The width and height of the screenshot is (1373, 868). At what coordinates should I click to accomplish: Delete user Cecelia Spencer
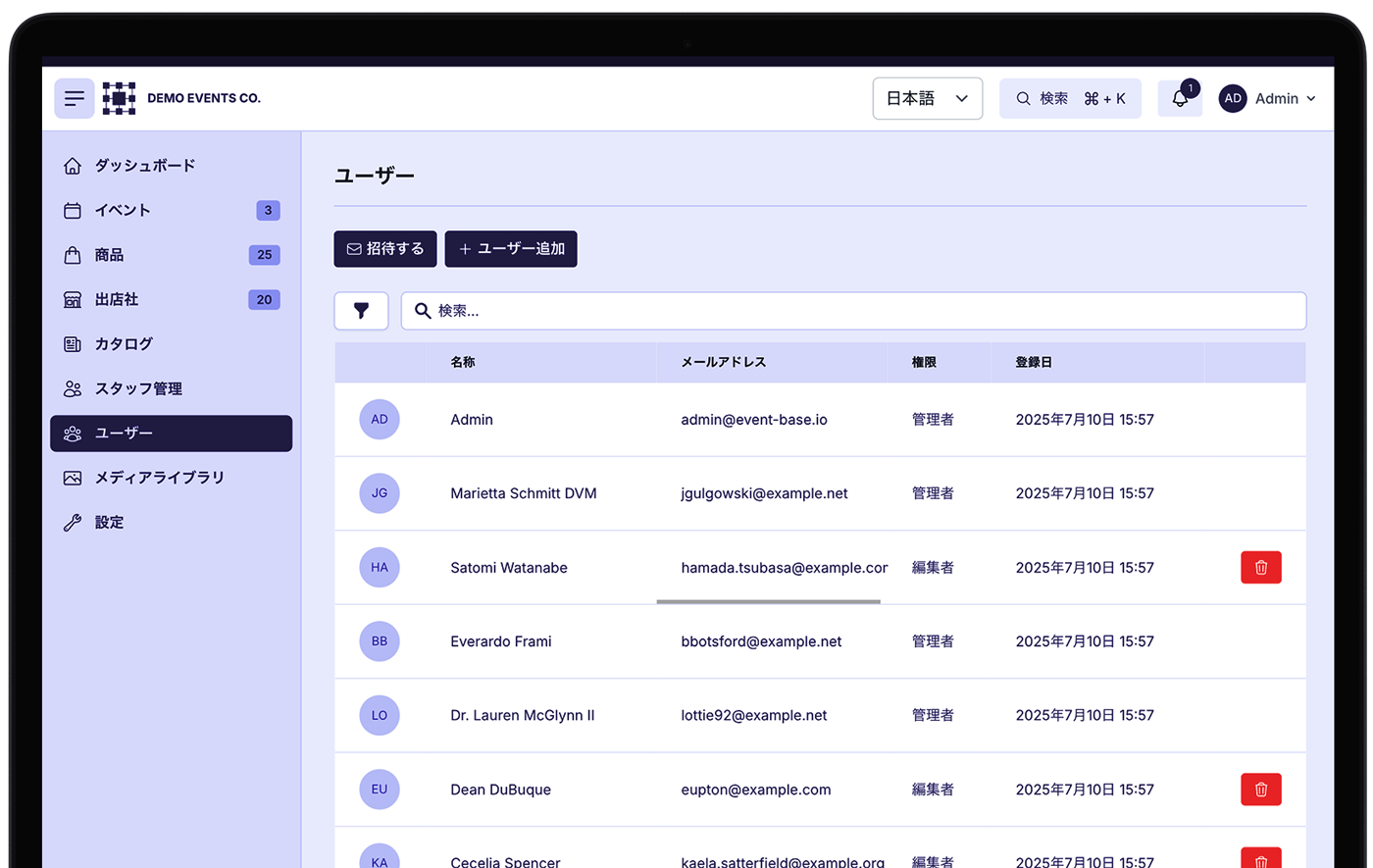pos(1261,858)
